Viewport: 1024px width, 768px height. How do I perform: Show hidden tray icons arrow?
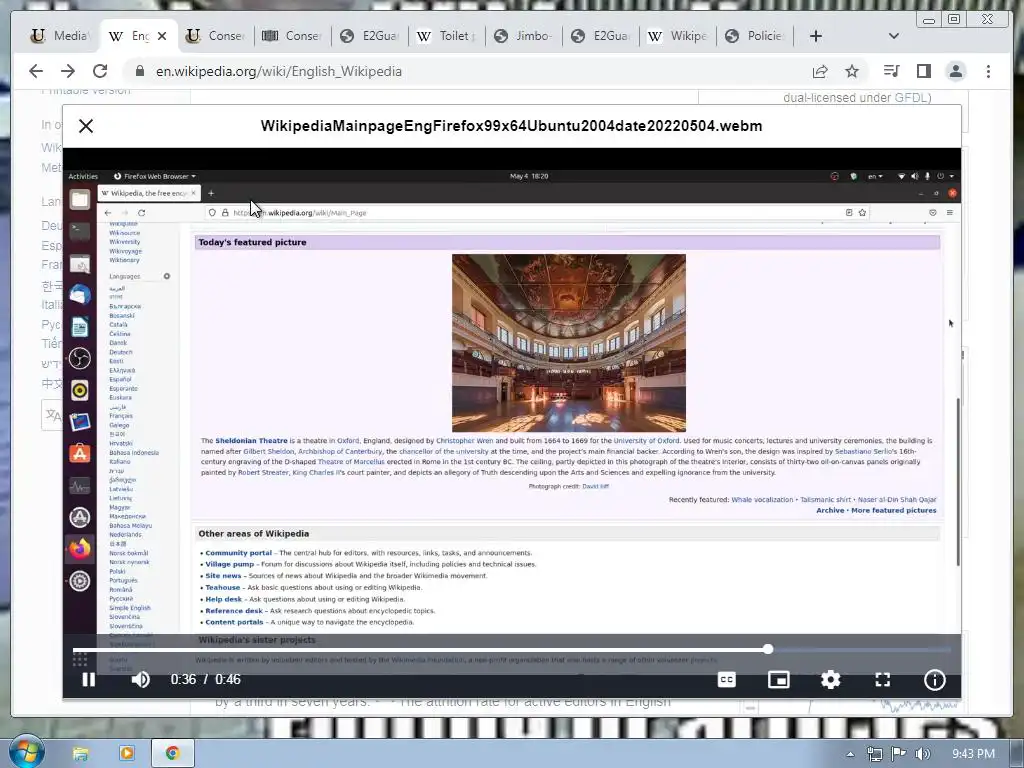(x=850, y=754)
